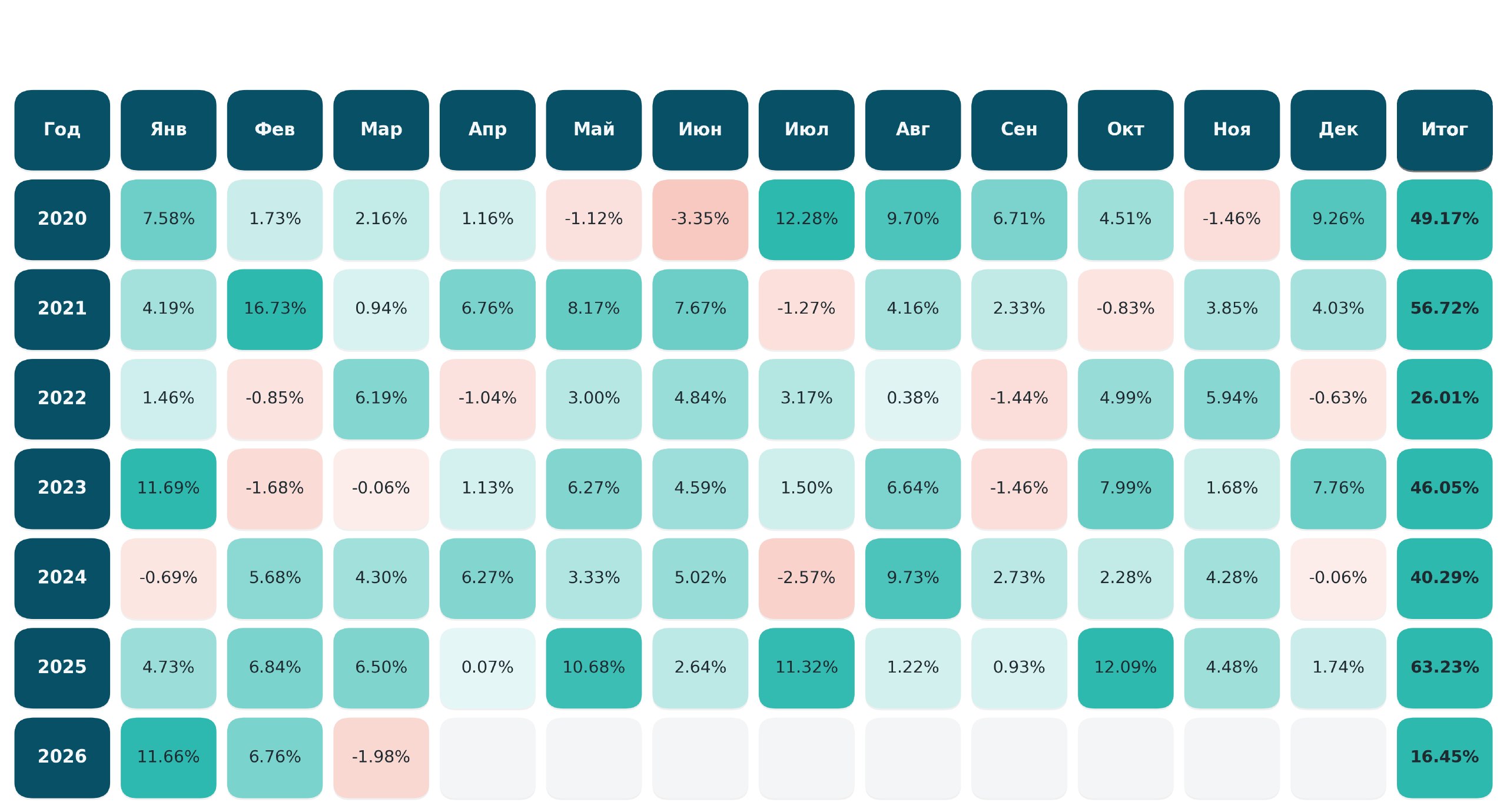Select the 2026 year row label
Viewport: 1507px width, 812px height.
[x=62, y=757]
